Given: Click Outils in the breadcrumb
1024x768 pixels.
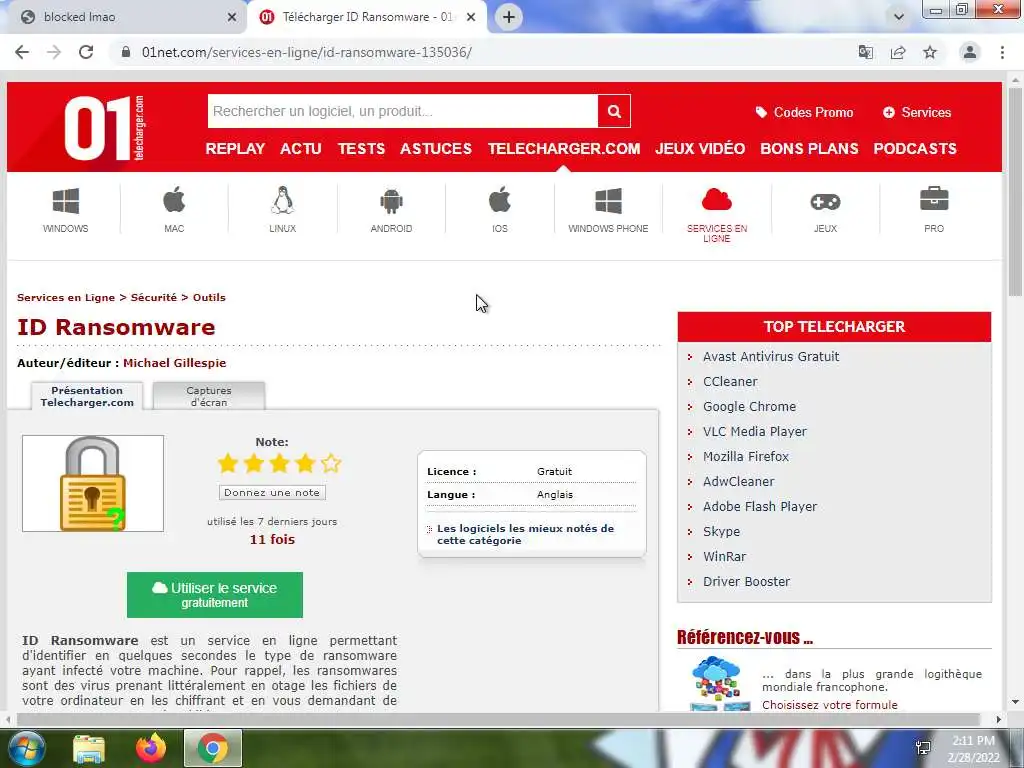Looking at the screenshot, I should 209,298.
